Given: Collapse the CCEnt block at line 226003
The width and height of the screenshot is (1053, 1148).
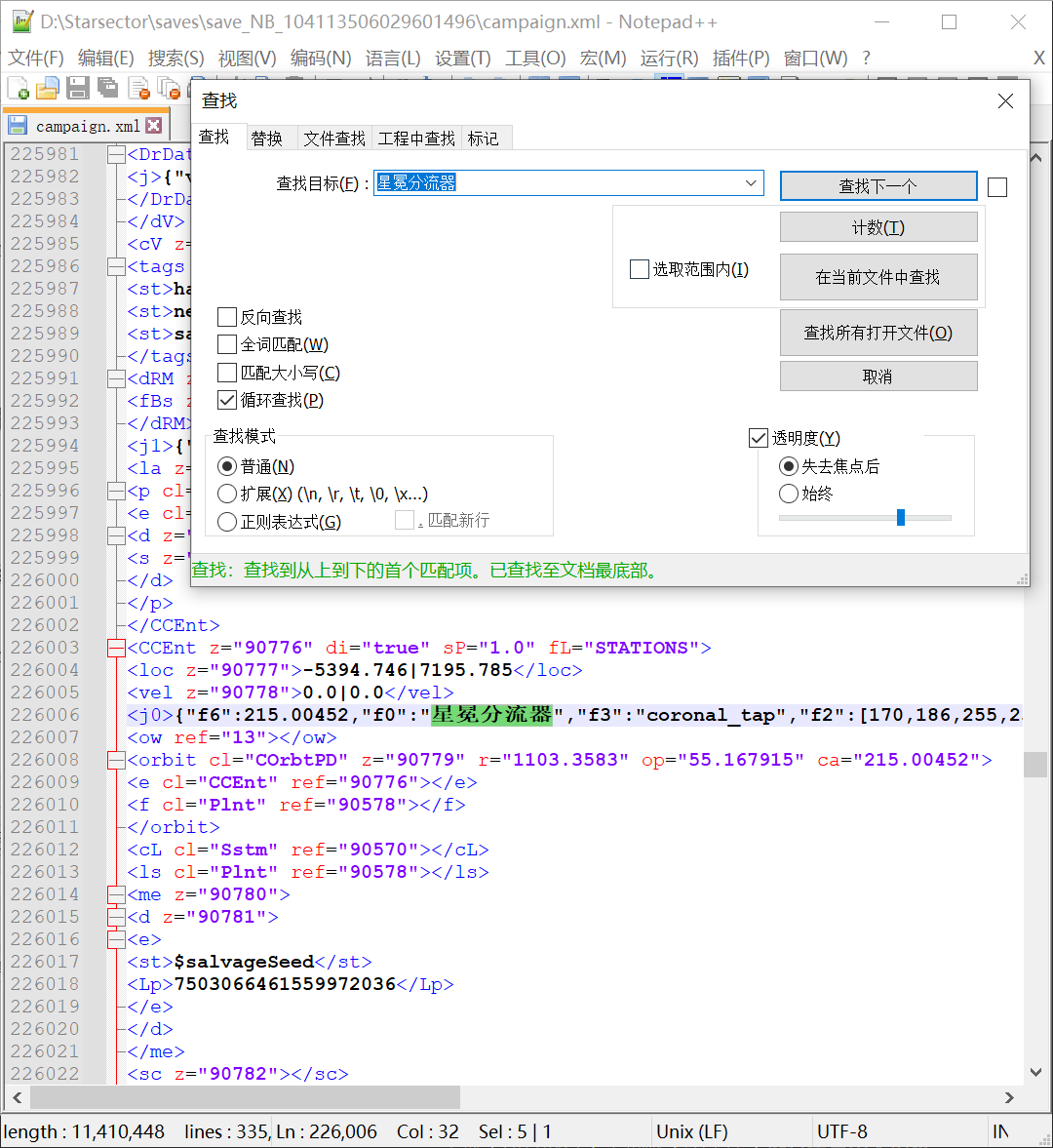Looking at the screenshot, I should (x=116, y=648).
